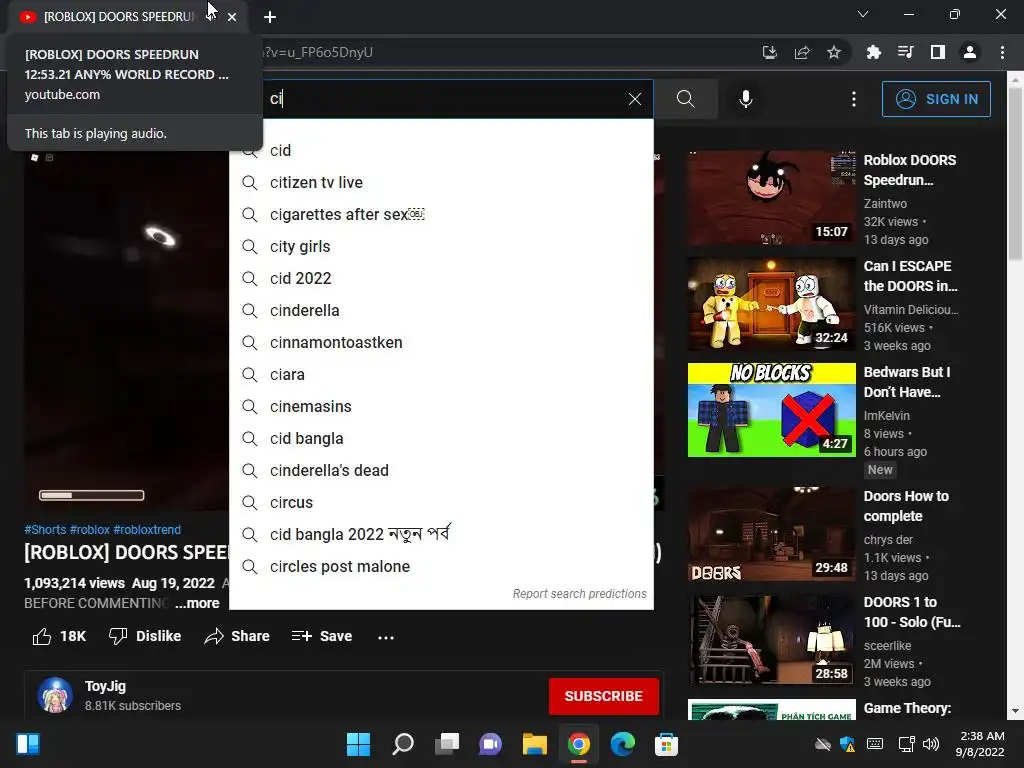The width and height of the screenshot is (1024, 768).
Task: Select suggestion 'cinnamontoastken'
Action: click(x=441, y=342)
